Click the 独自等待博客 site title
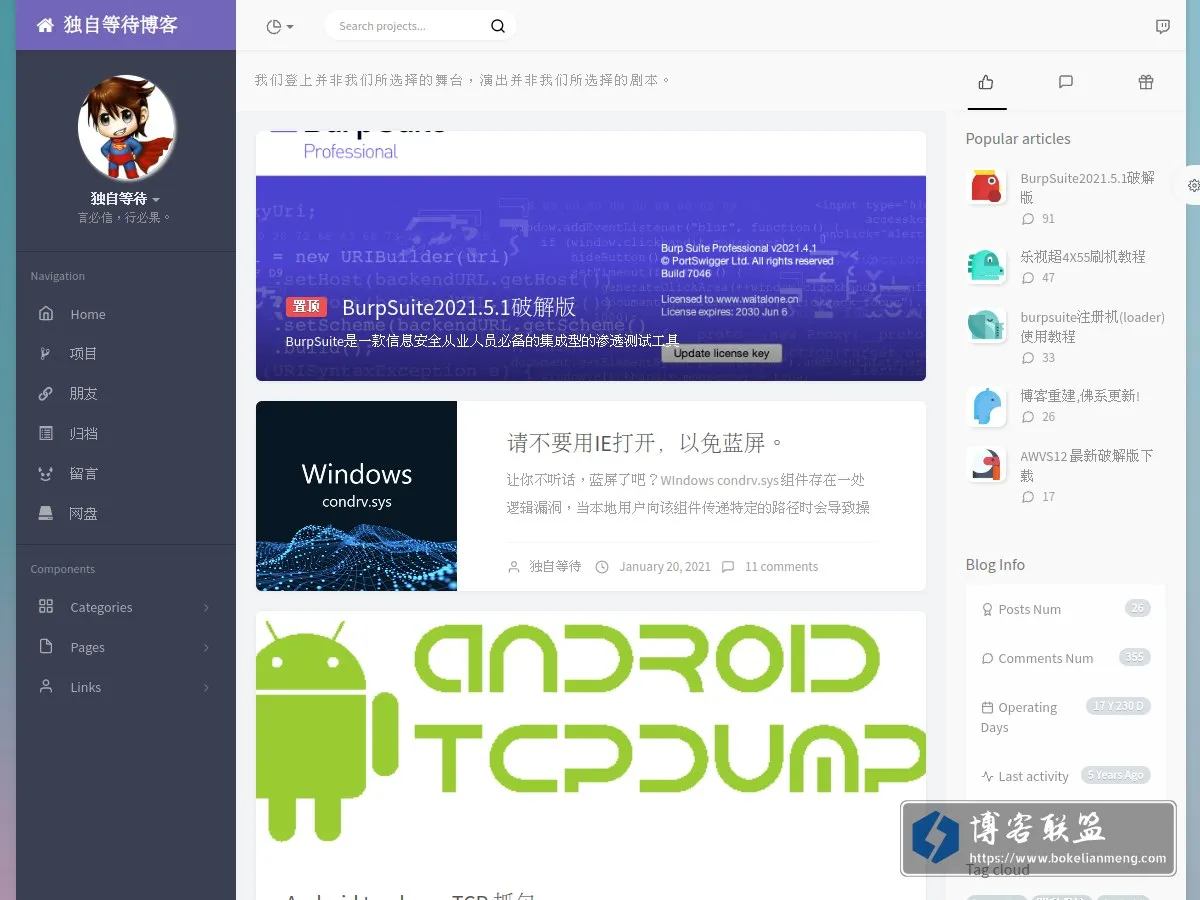The image size is (1200, 900). tap(121, 25)
